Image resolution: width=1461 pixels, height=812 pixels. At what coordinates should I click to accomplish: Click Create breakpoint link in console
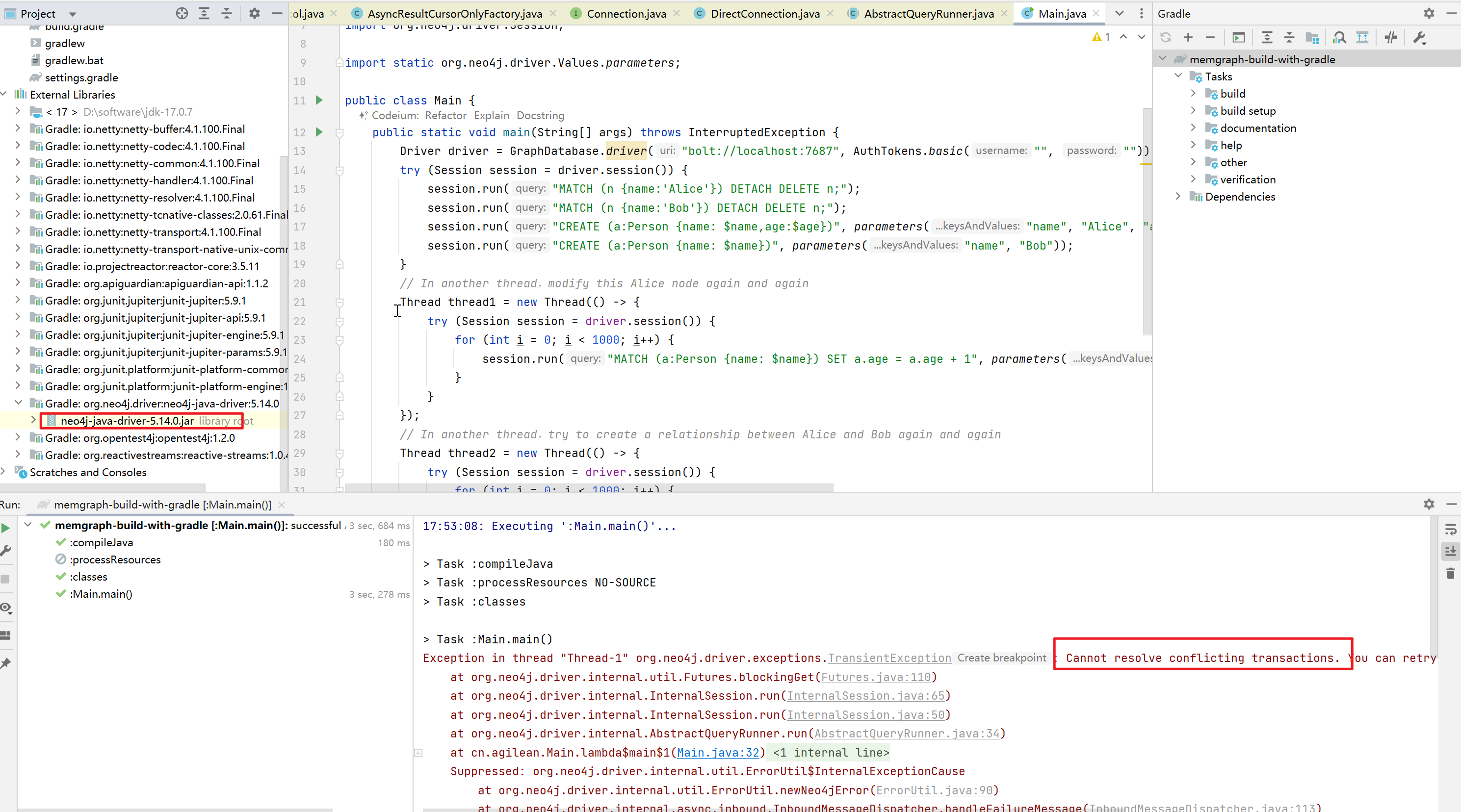(1002, 658)
